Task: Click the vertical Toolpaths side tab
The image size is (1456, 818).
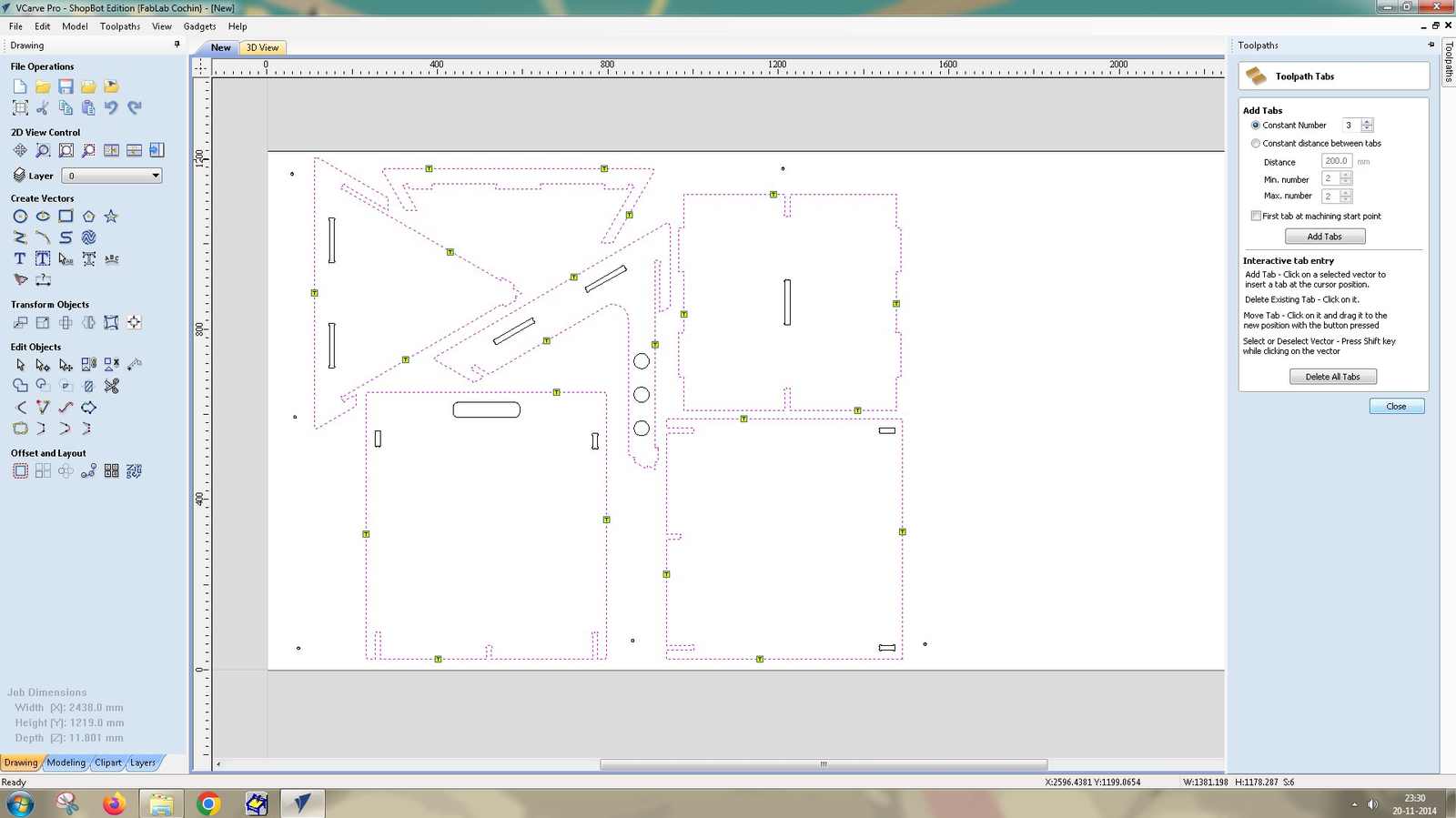Action: click(x=1449, y=62)
